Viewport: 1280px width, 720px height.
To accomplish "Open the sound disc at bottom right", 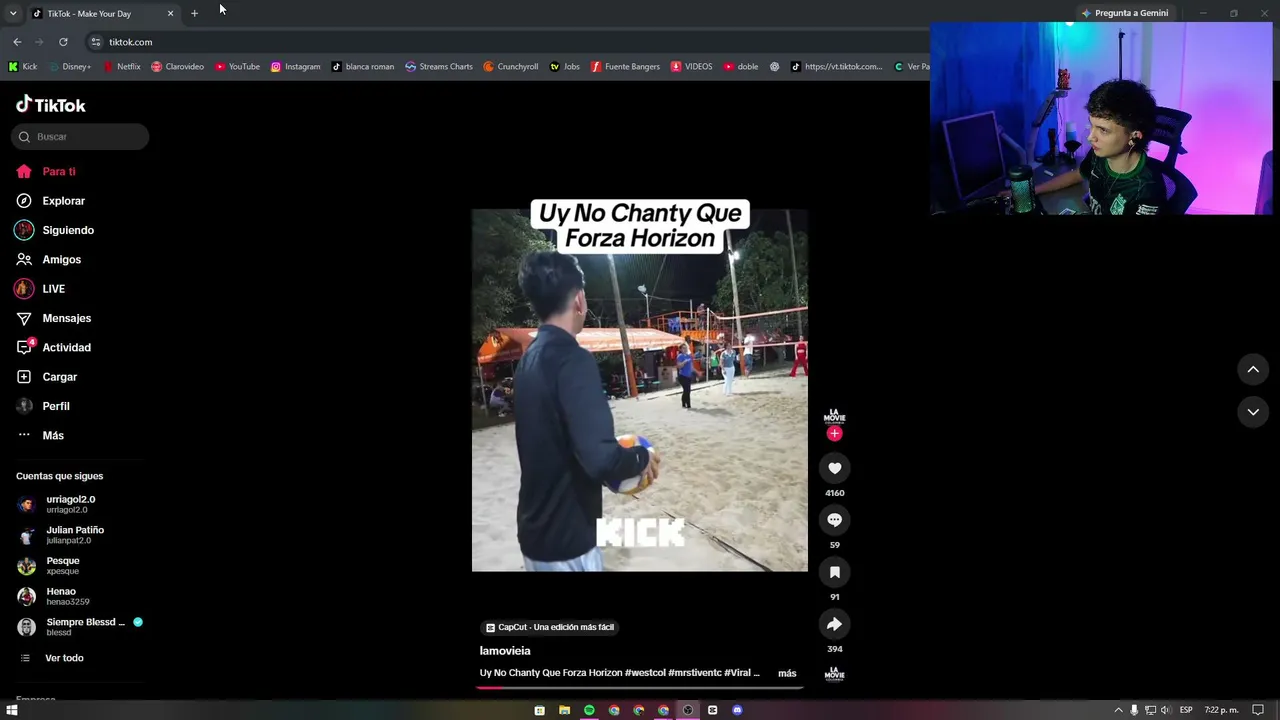I will 834,674.
